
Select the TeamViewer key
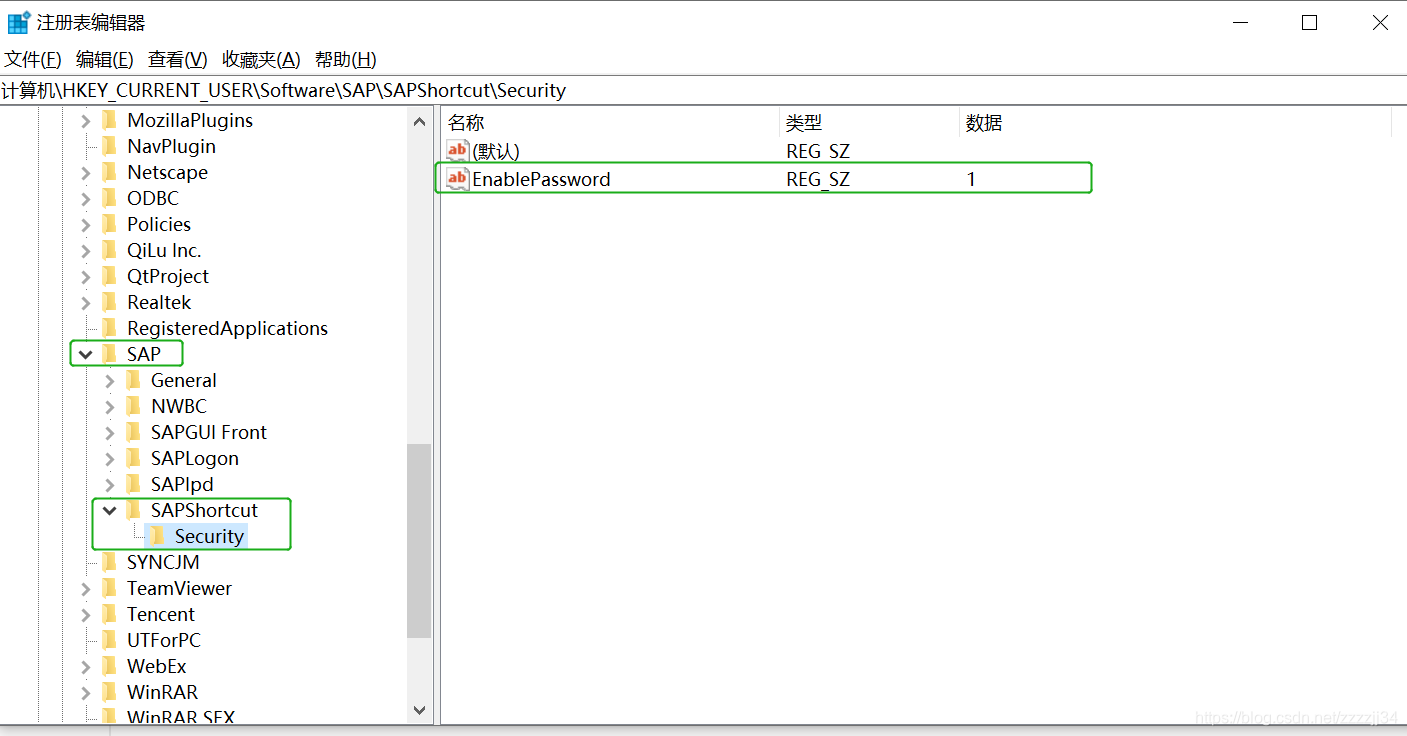(x=179, y=588)
